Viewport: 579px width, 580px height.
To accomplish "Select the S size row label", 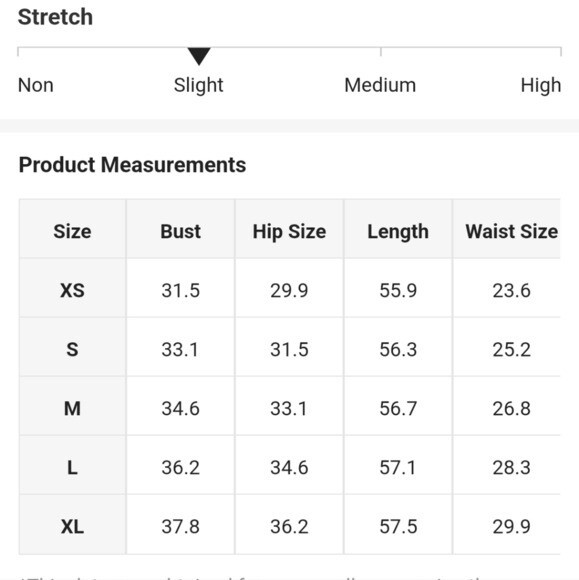I will [x=73, y=350].
